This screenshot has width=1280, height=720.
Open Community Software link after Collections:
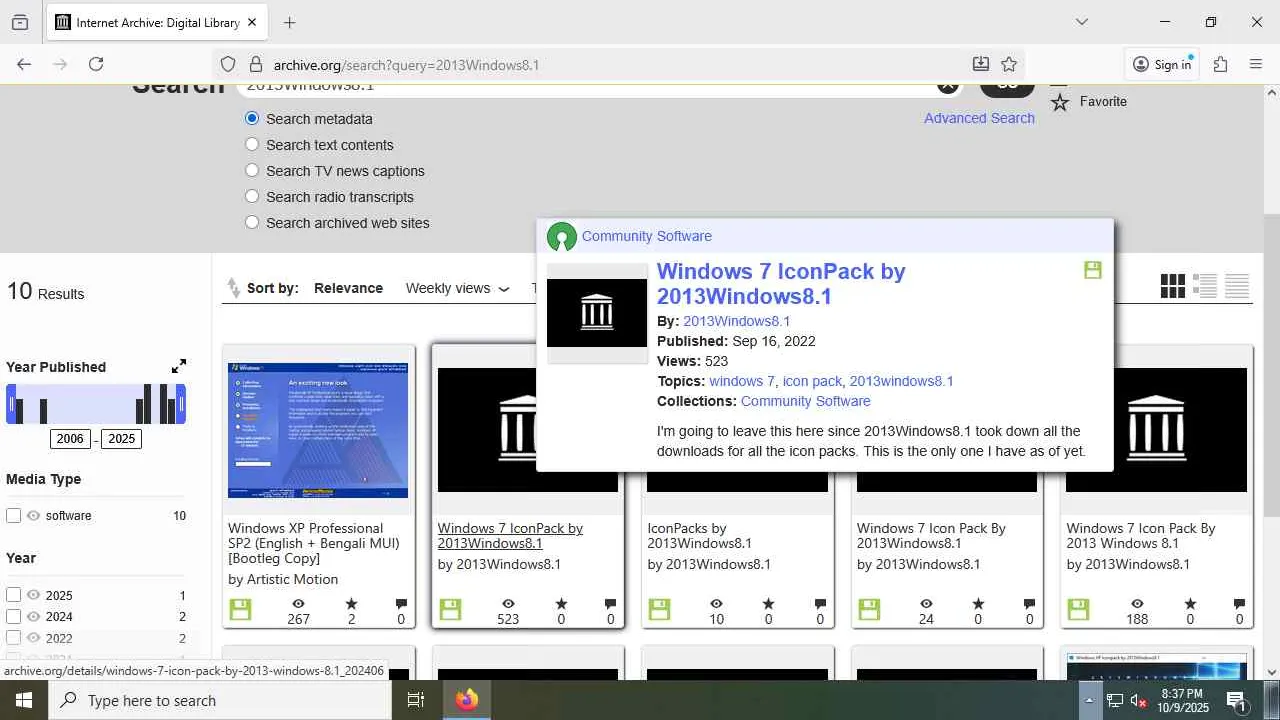pyautogui.click(x=805, y=401)
